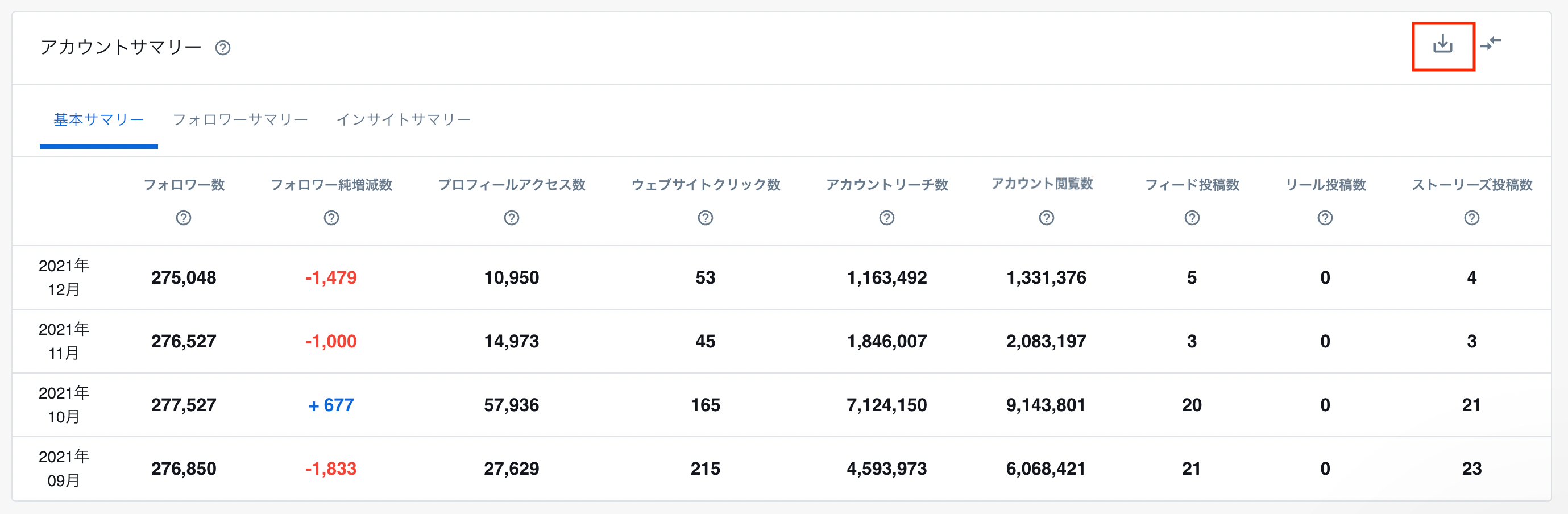Image resolution: width=1568 pixels, height=514 pixels.
Task: Open help icon under リール投稿数
Action: point(1325,218)
